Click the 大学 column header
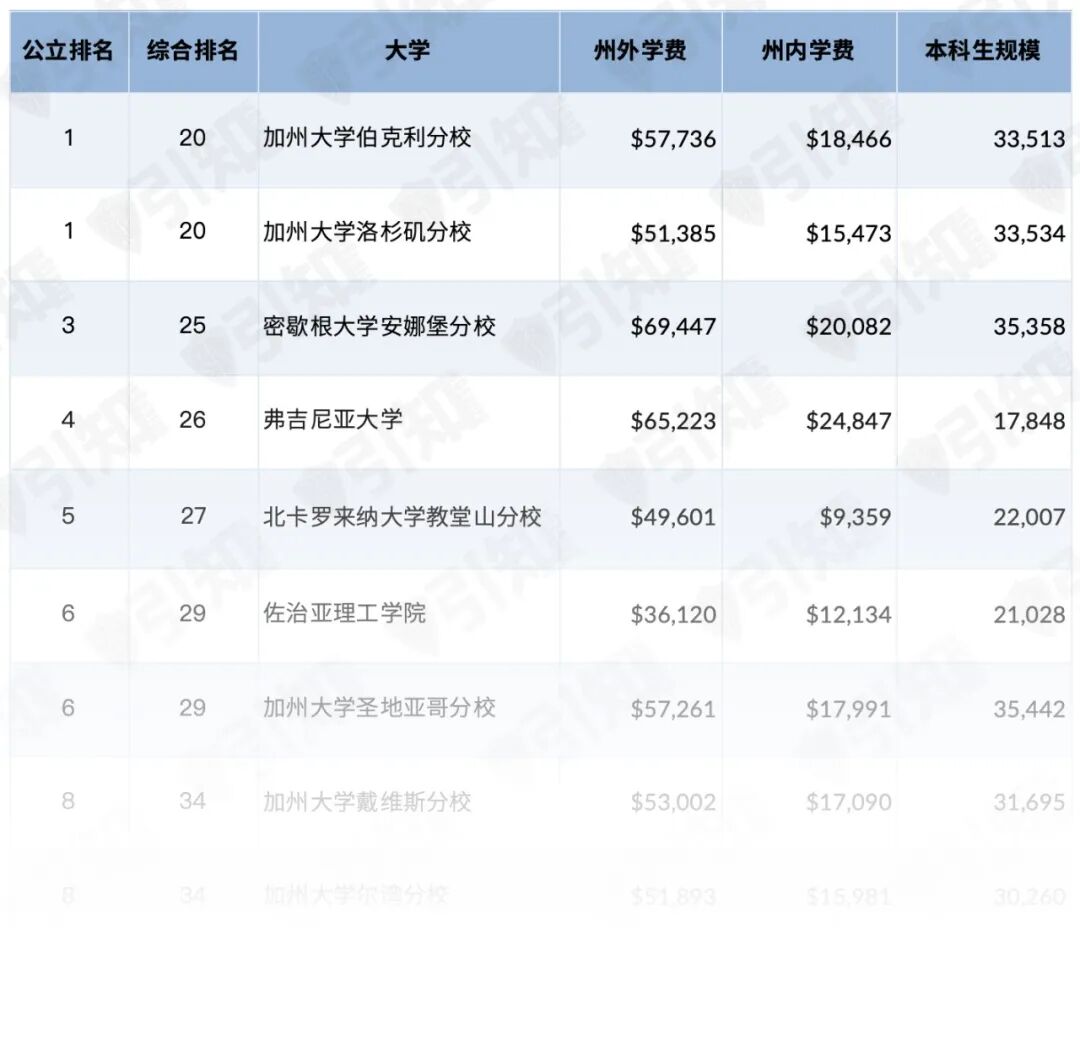 click(408, 50)
